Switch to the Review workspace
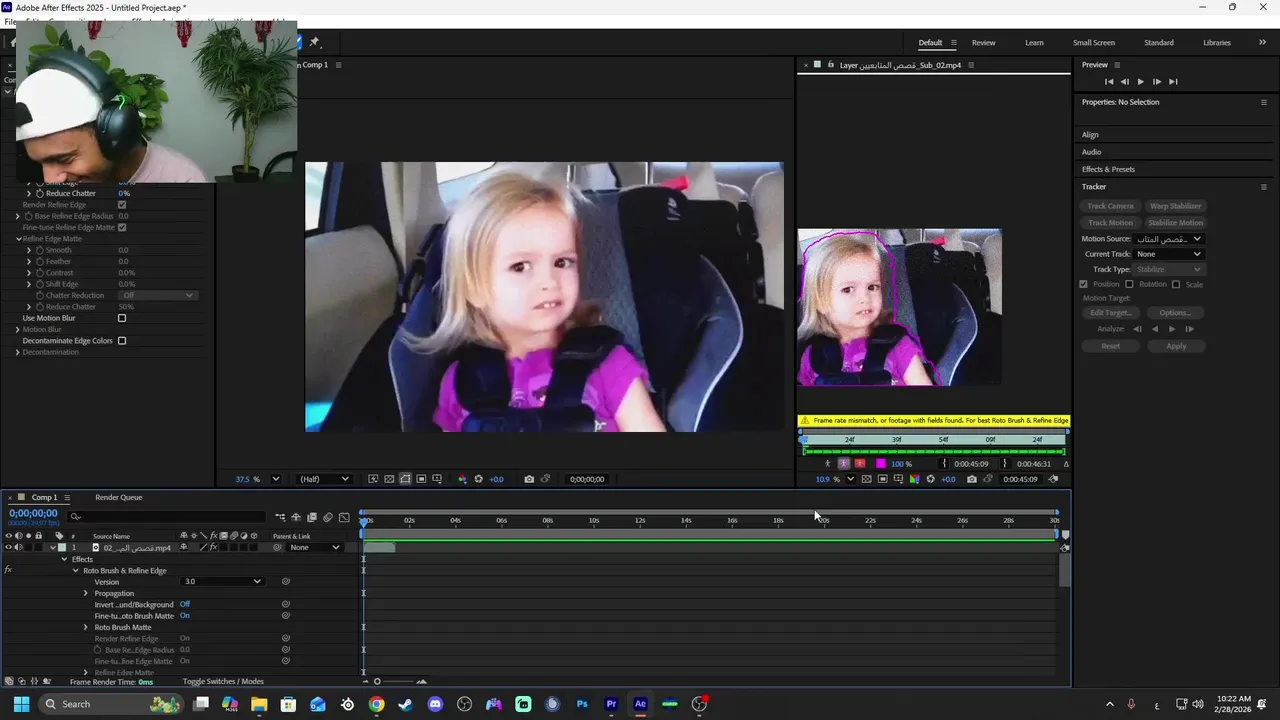The image size is (1280, 720). coord(983,43)
